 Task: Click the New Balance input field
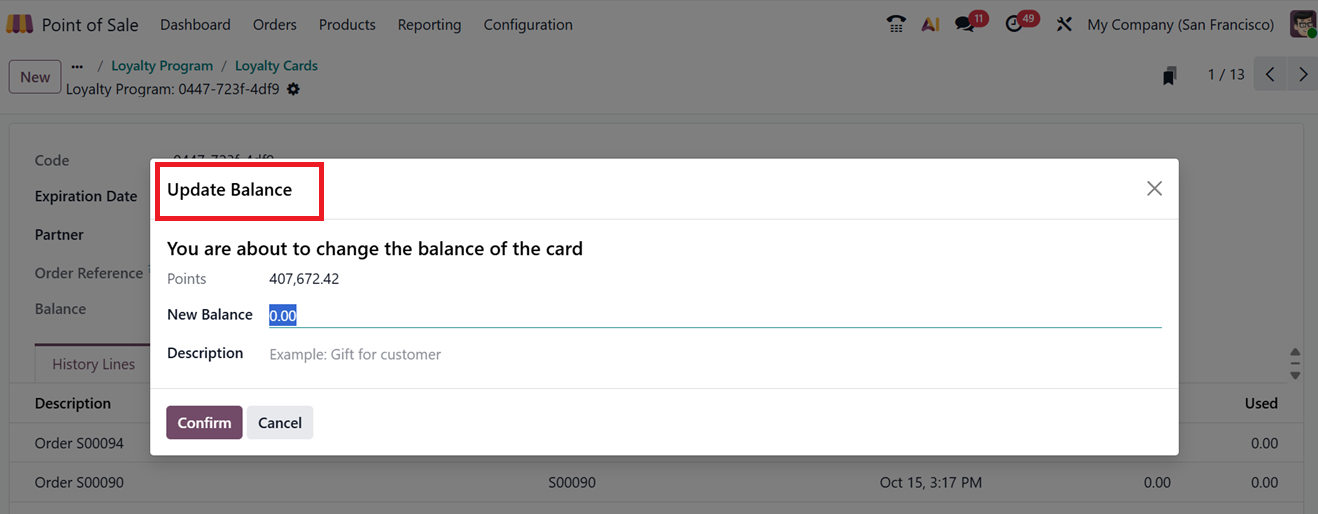(714, 315)
